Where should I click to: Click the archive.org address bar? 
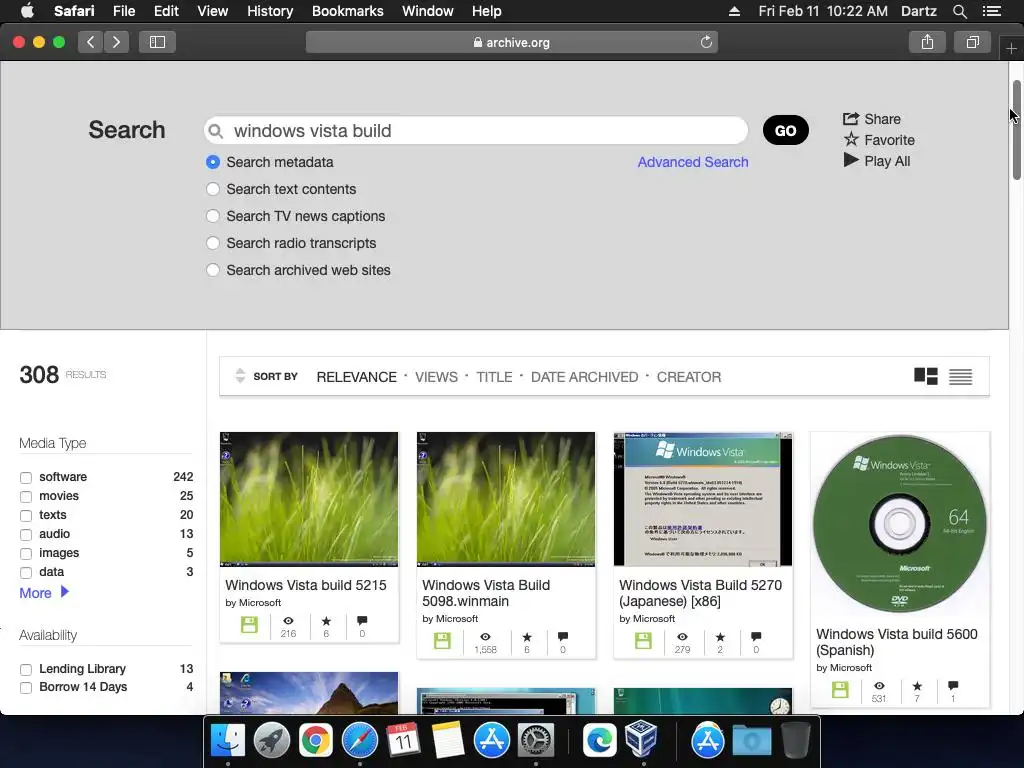point(511,42)
